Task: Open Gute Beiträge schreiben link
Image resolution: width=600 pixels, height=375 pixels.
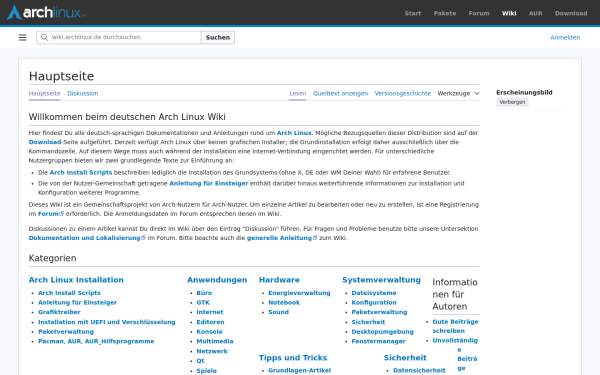Action: [455, 326]
